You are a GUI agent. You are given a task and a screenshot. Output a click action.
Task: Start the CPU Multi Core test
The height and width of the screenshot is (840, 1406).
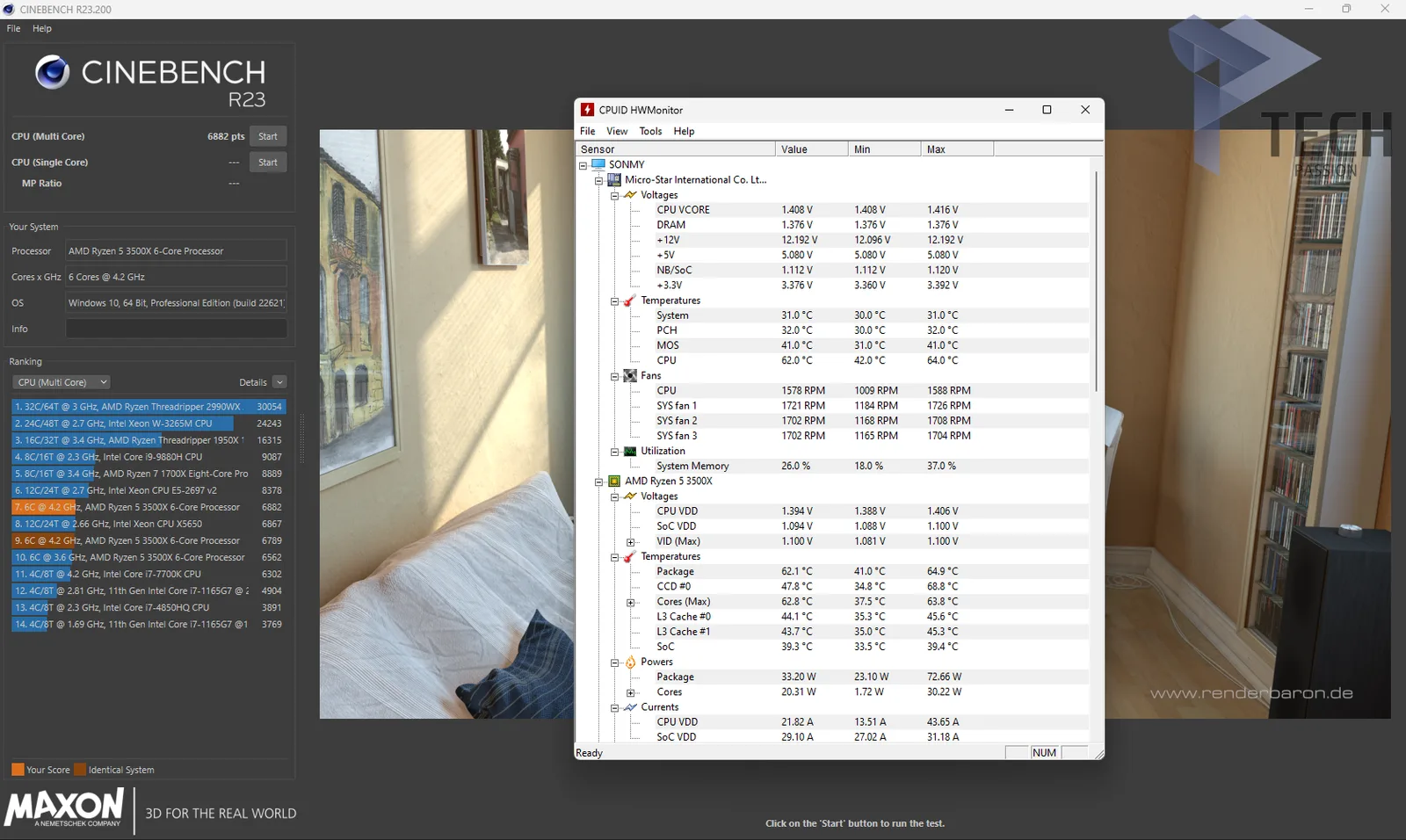coord(268,136)
